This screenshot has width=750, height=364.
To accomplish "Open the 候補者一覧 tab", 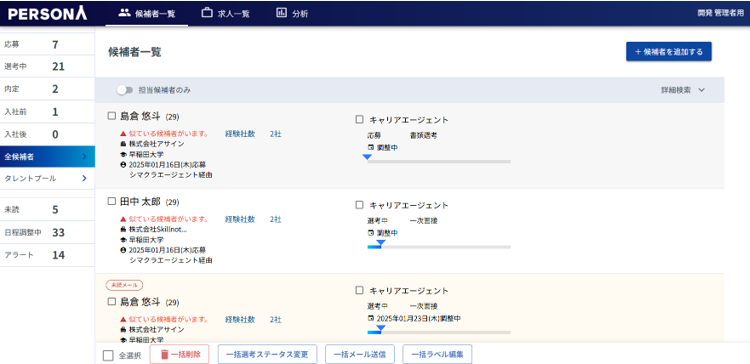I will [x=147, y=13].
